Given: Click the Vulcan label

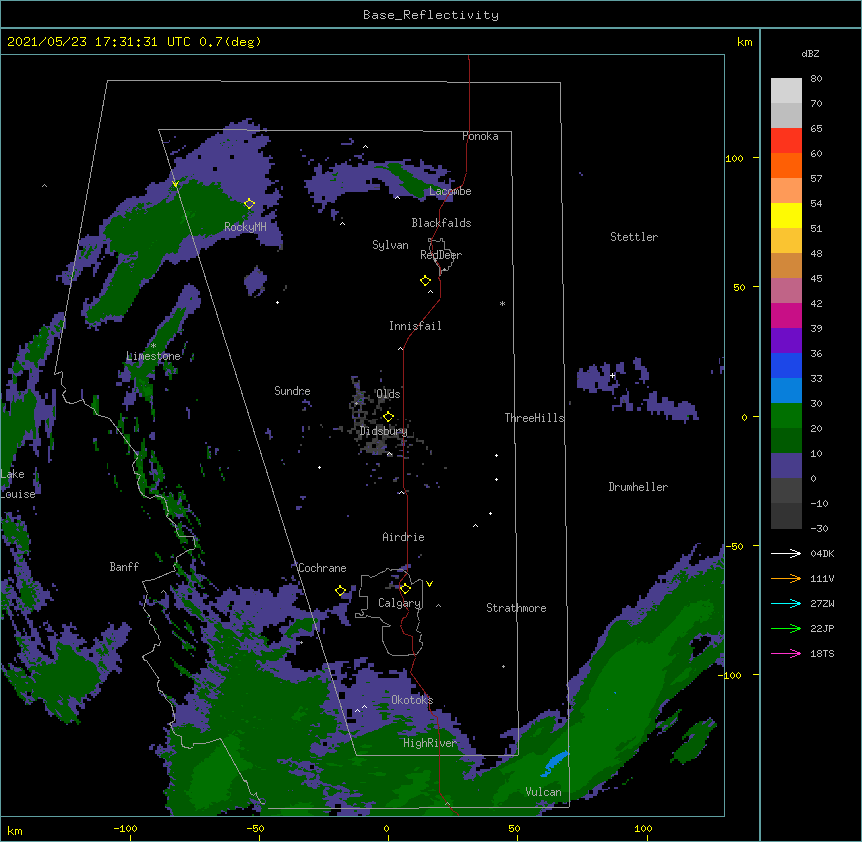Looking at the screenshot, I should pyautogui.click(x=543, y=792).
